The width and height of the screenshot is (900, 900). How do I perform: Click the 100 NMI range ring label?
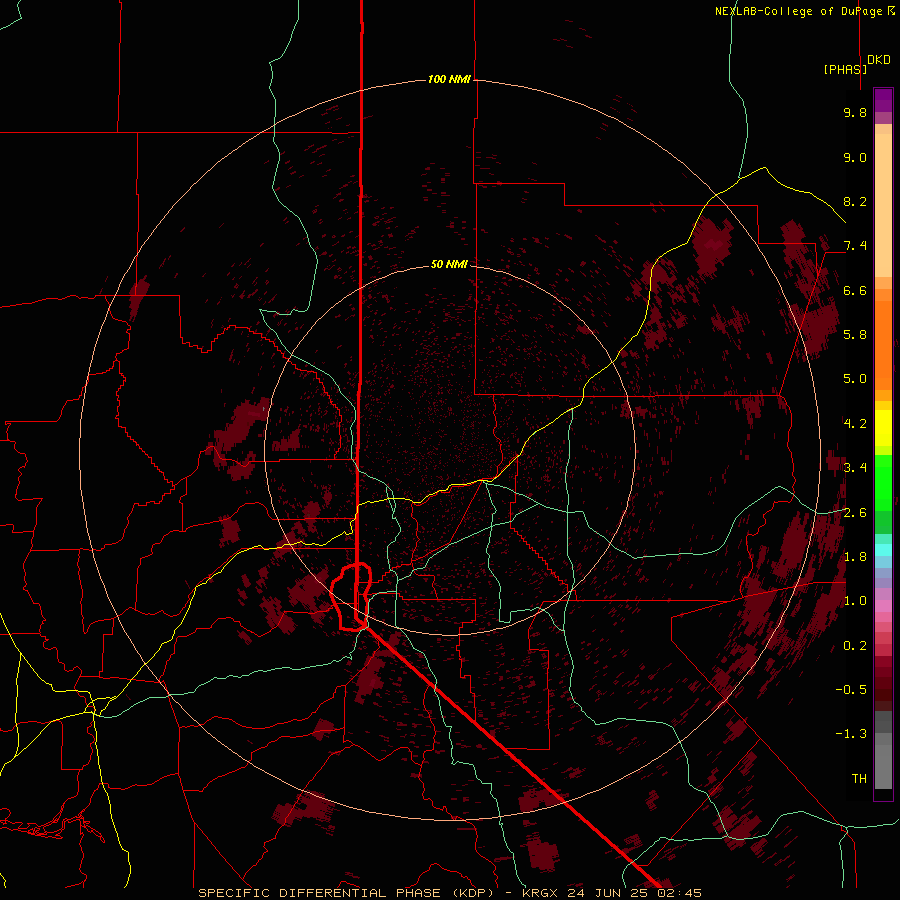click(x=449, y=79)
